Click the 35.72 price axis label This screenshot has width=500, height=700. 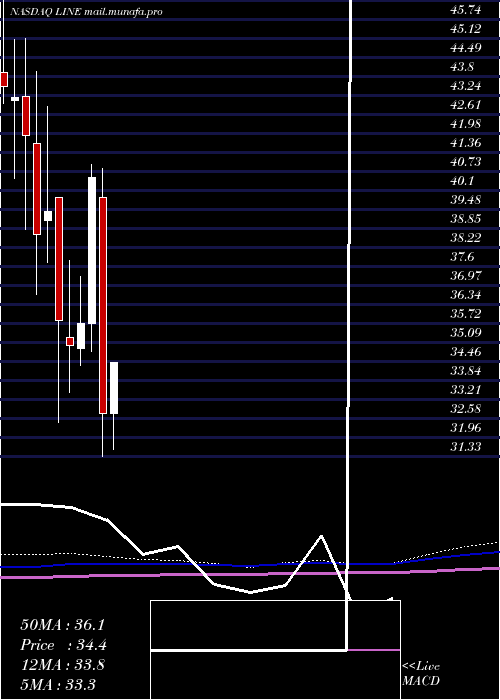tap(466, 313)
